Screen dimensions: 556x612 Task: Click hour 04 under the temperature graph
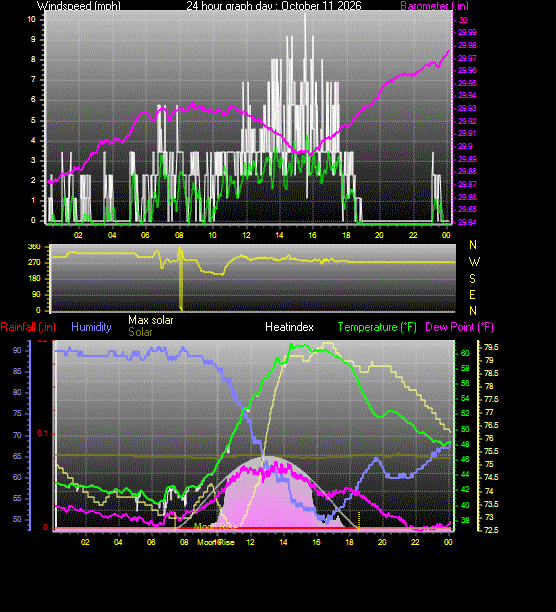(x=118, y=542)
